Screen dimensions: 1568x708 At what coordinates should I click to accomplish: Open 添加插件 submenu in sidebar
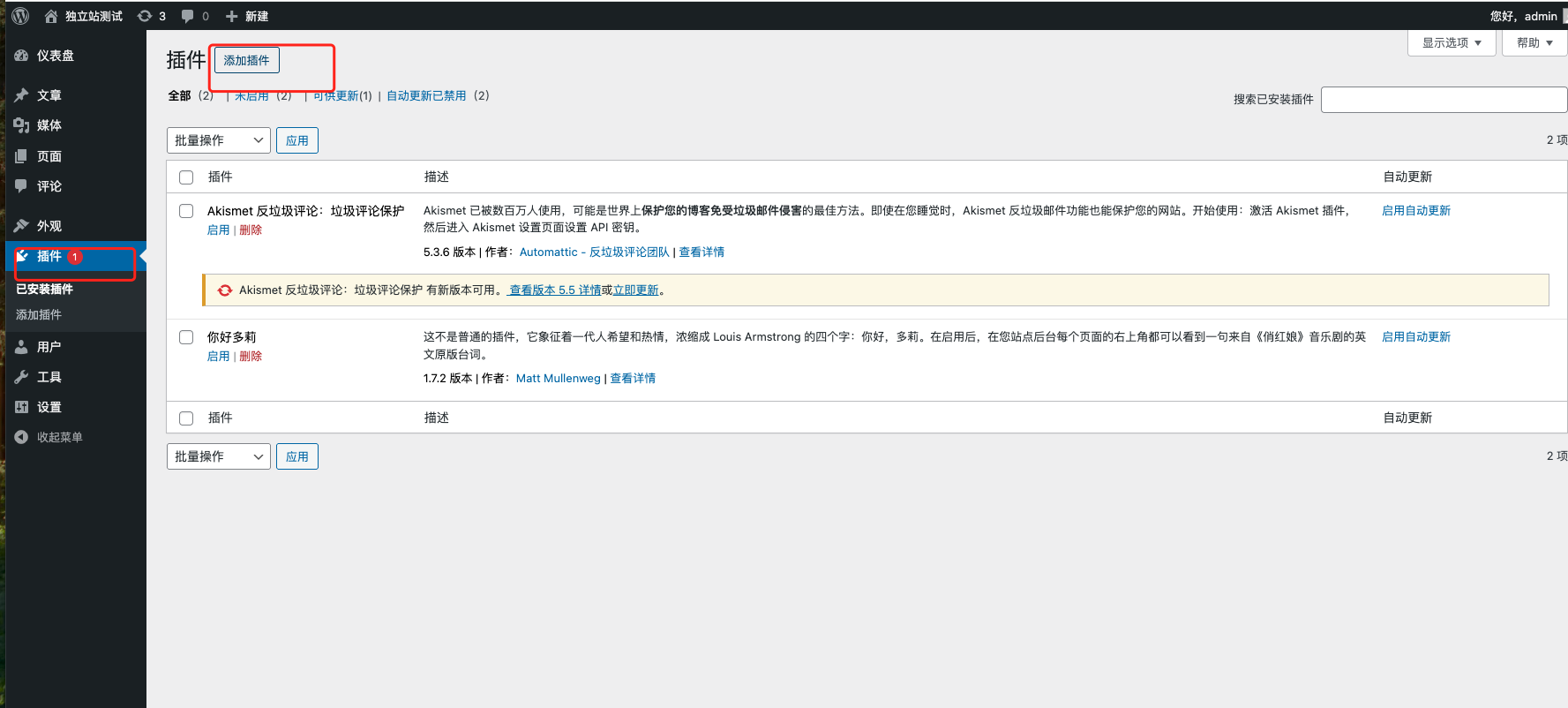pyautogui.click(x=39, y=314)
